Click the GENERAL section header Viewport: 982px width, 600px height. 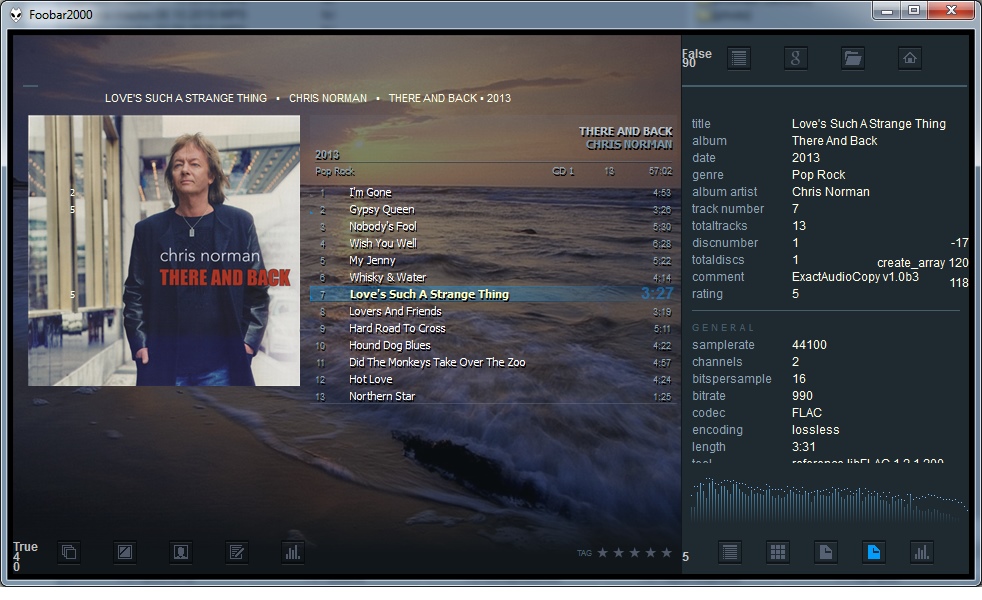[724, 328]
